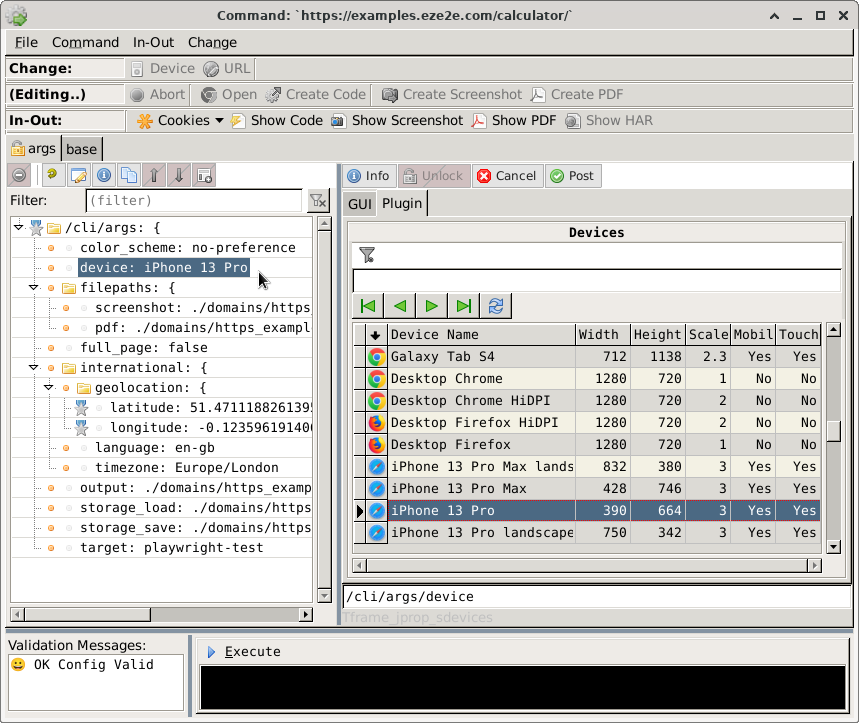Click the remove node icon in tree toolbar
The height and width of the screenshot is (723, 859).
(x=19, y=175)
